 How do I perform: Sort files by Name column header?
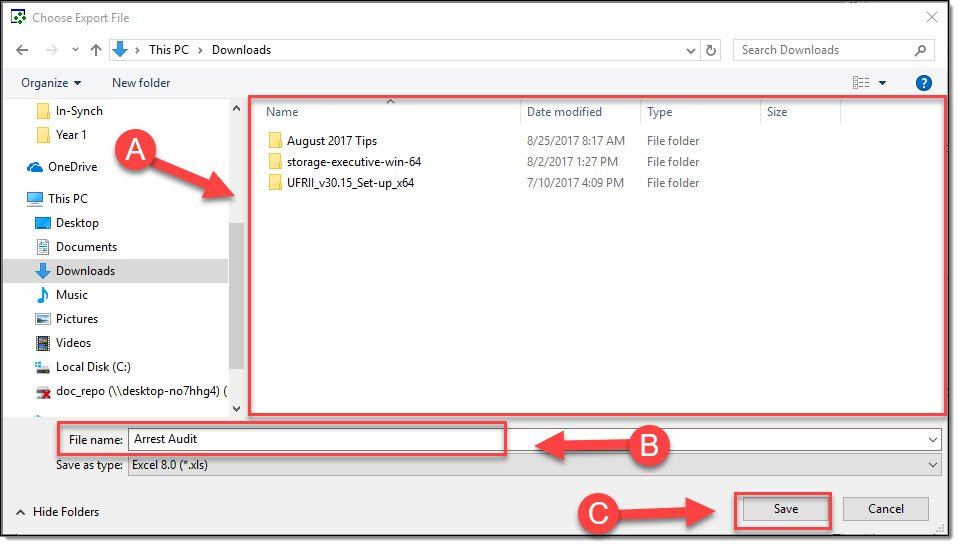pyautogui.click(x=283, y=112)
